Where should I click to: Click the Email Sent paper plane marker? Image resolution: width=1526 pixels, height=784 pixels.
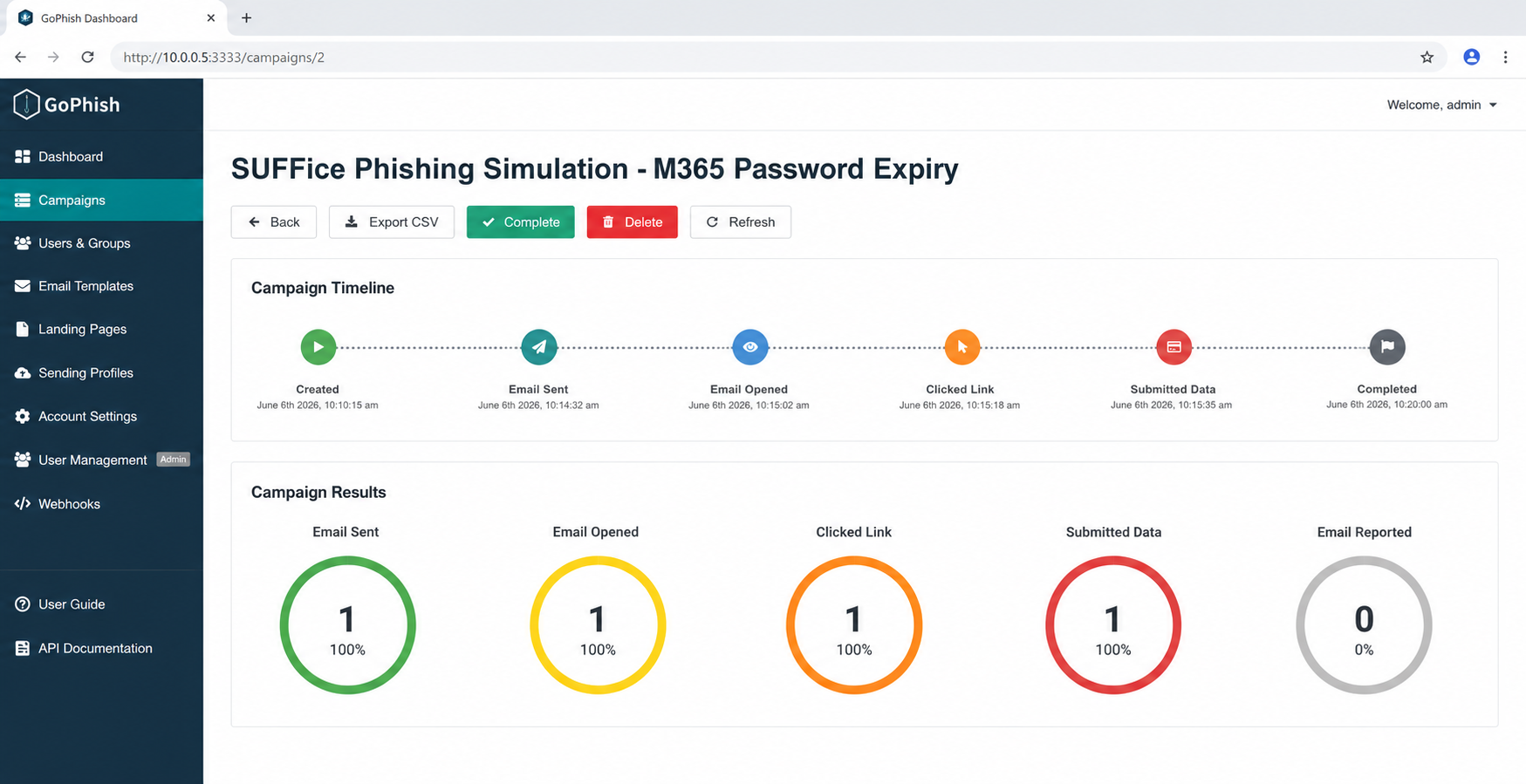539,347
